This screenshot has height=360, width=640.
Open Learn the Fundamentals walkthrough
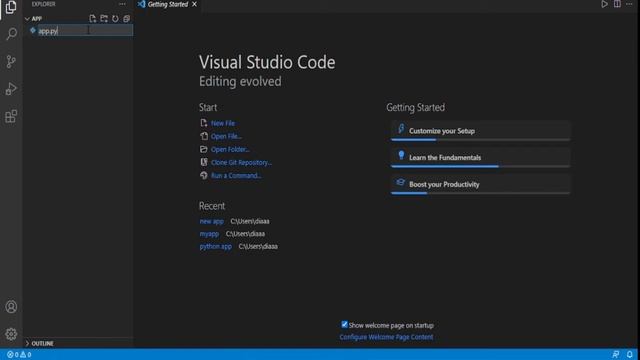pos(480,157)
